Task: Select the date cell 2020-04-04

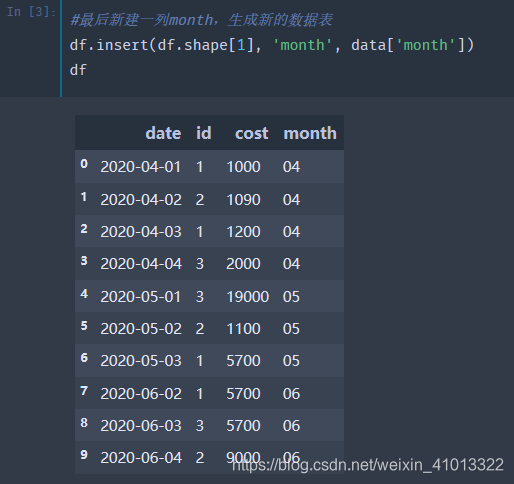Action: [141, 264]
